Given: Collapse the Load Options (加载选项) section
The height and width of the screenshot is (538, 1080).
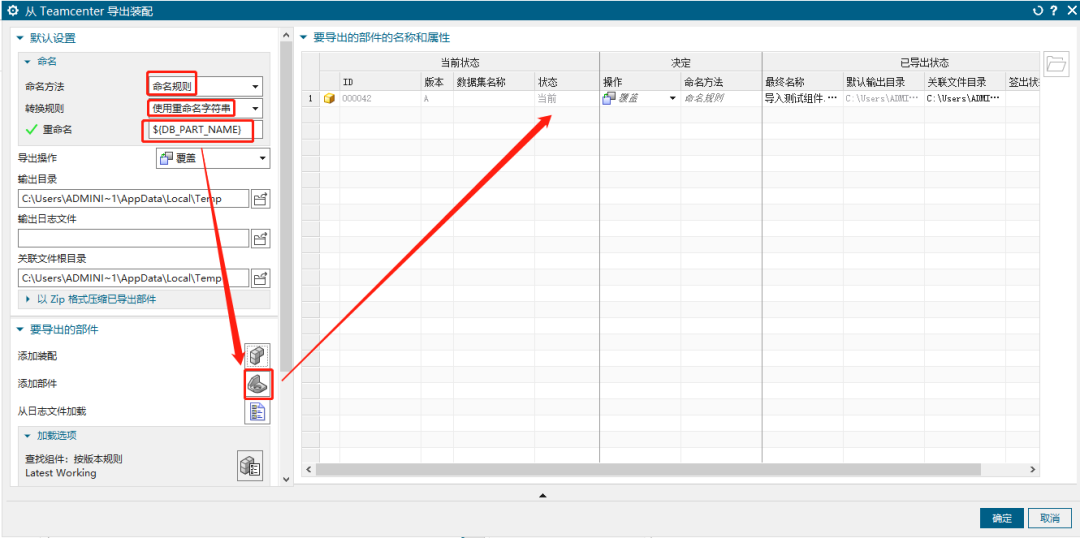Looking at the screenshot, I should click(x=28, y=435).
